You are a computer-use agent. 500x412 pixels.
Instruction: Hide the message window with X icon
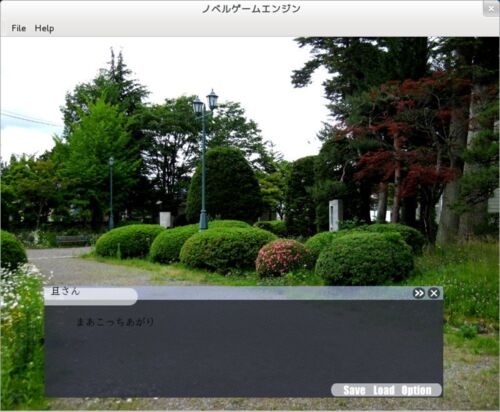[434, 293]
